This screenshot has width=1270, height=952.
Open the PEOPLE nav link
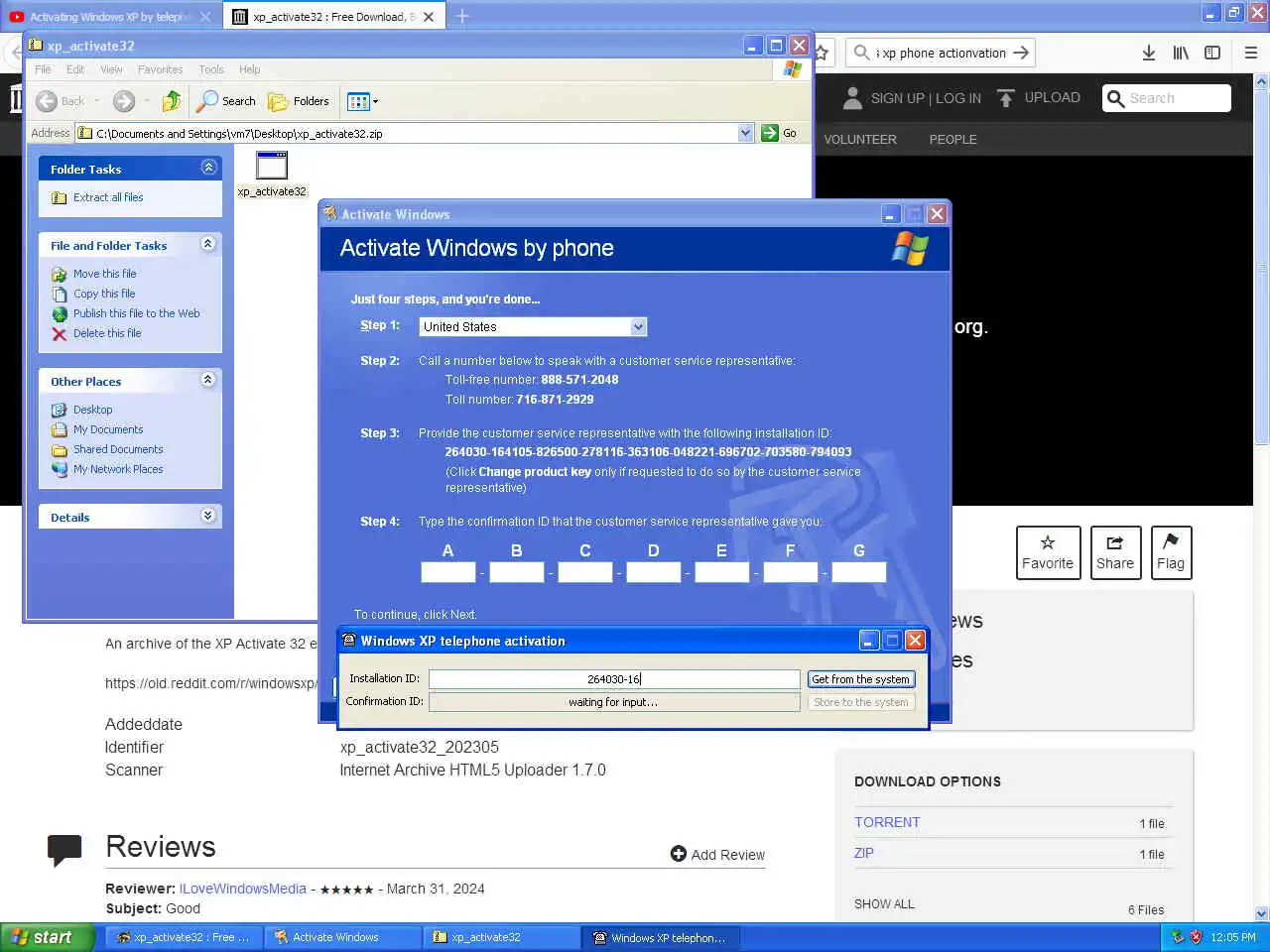click(953, 140)
